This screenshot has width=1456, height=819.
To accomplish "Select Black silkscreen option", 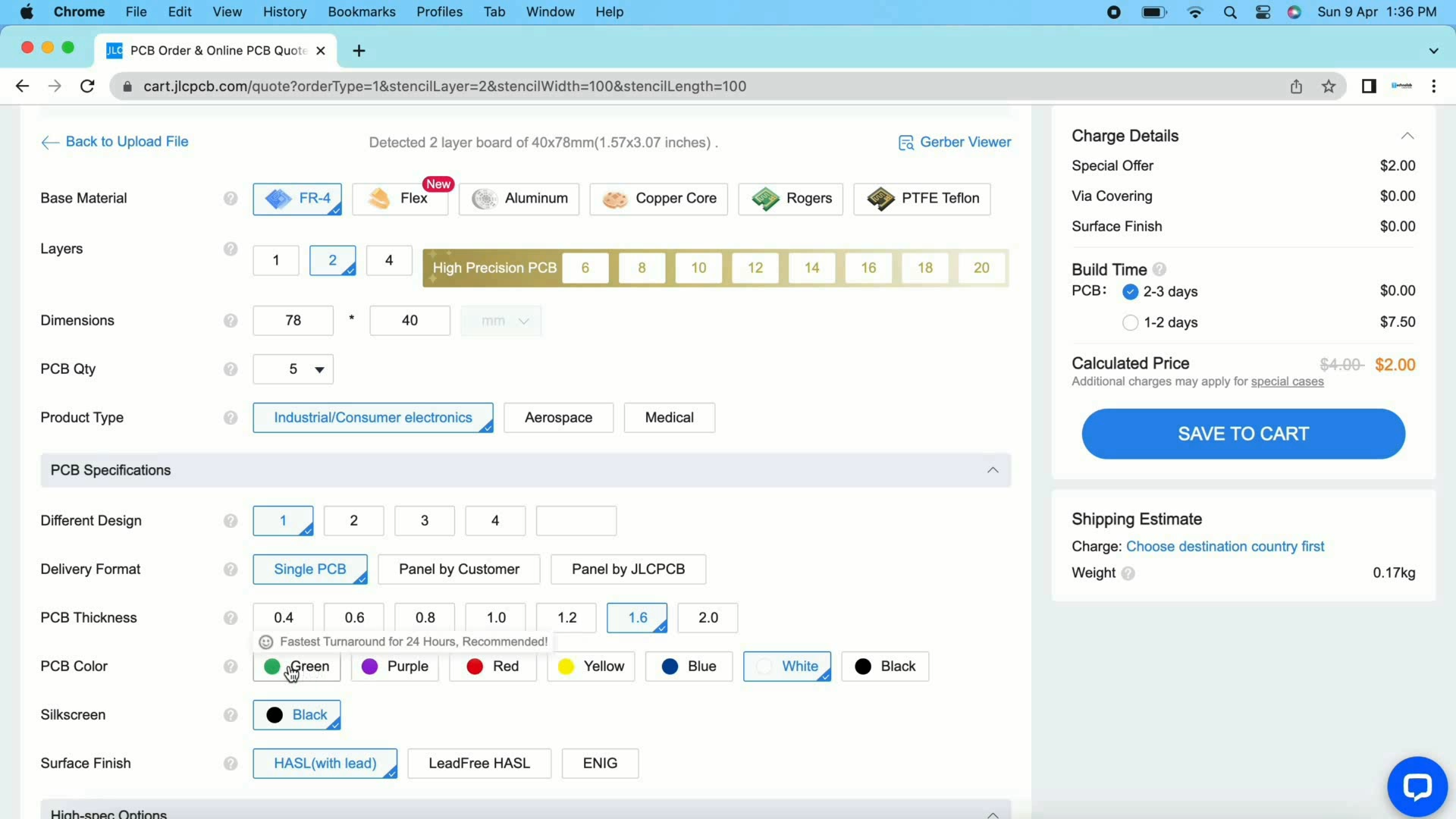I will 297,715.
